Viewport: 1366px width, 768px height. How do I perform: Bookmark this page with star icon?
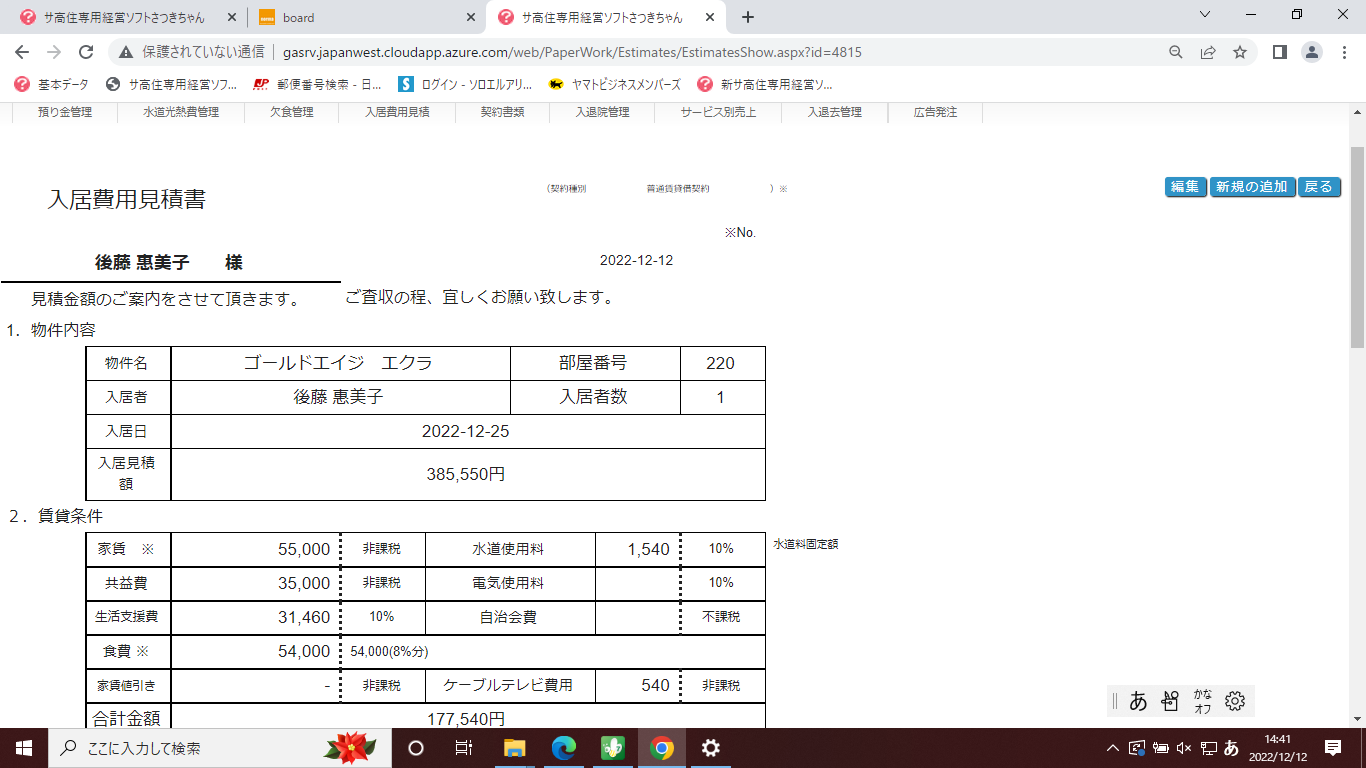[1240, 52]
